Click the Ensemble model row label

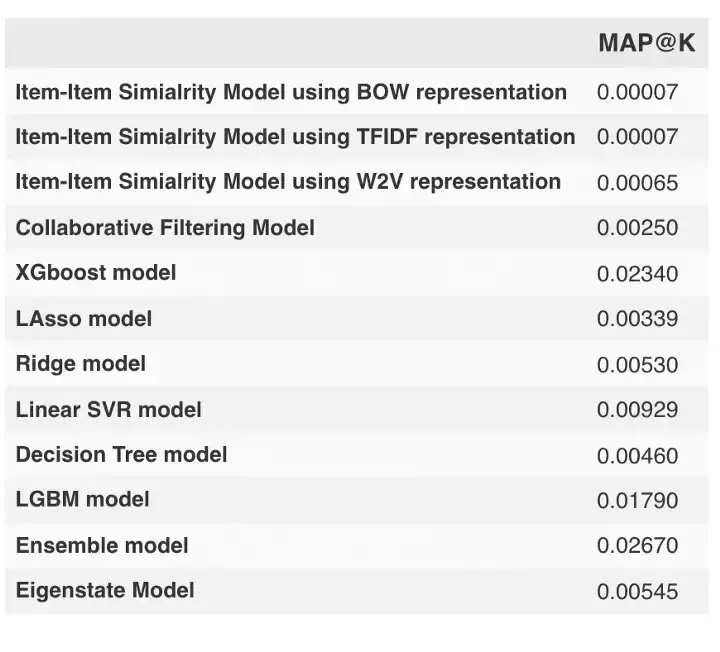[102, 546]
